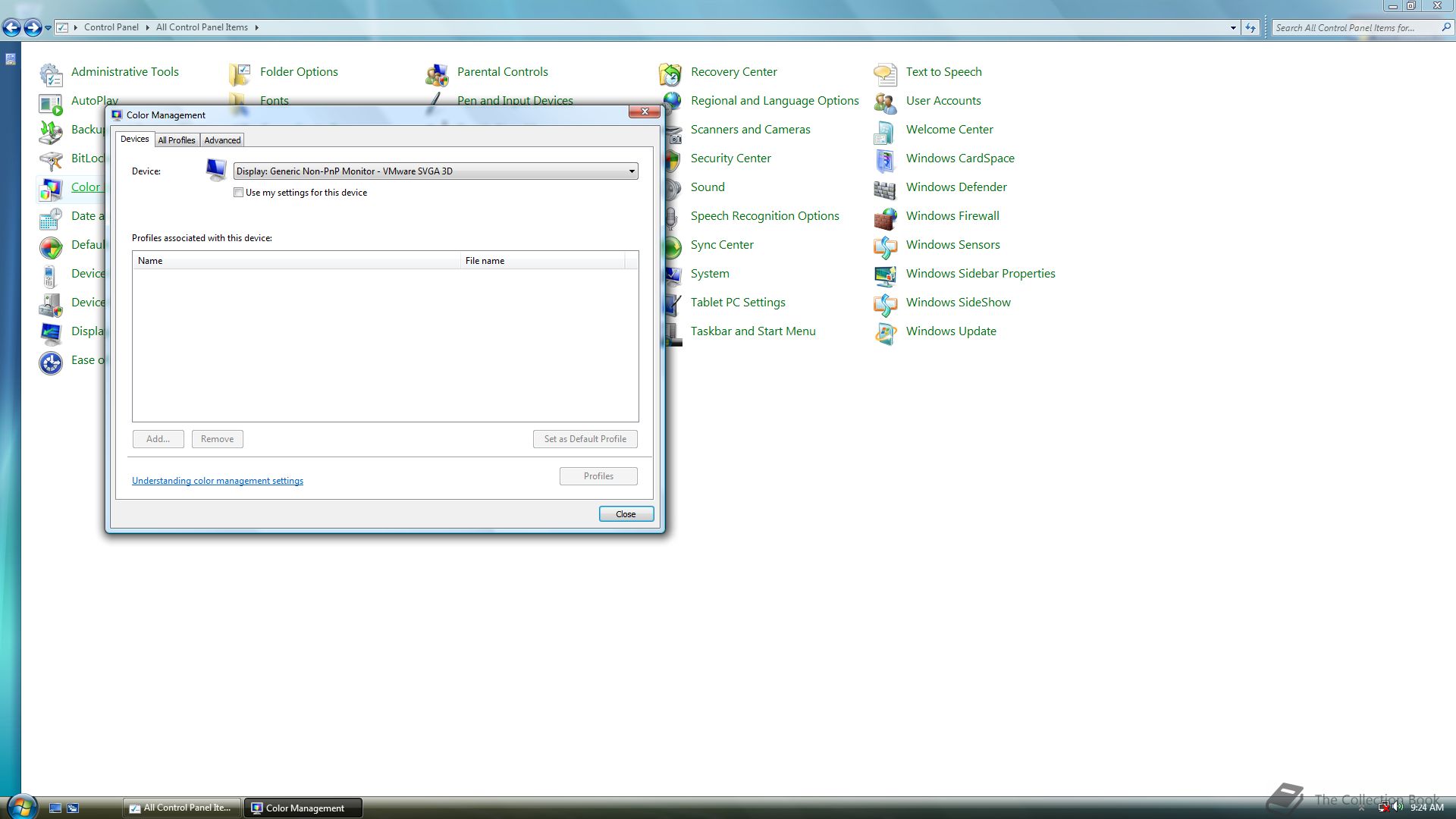The height and width of the screenshot is (819, 1456).
Task: Open Security Center link
Action: 730,158
